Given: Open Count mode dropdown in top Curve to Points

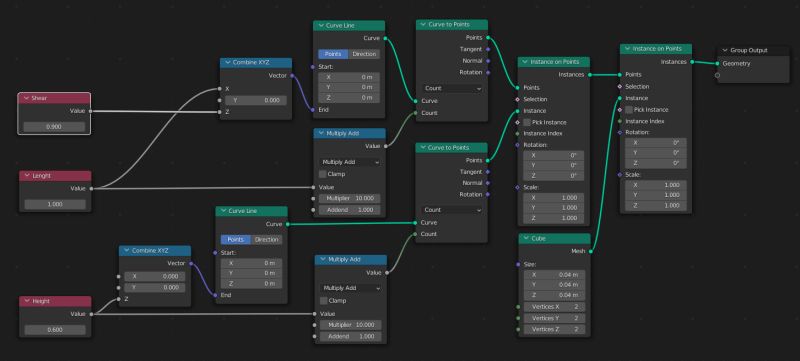Looking at the screenshot, I should pyautogui.click(x=452, y=88).
